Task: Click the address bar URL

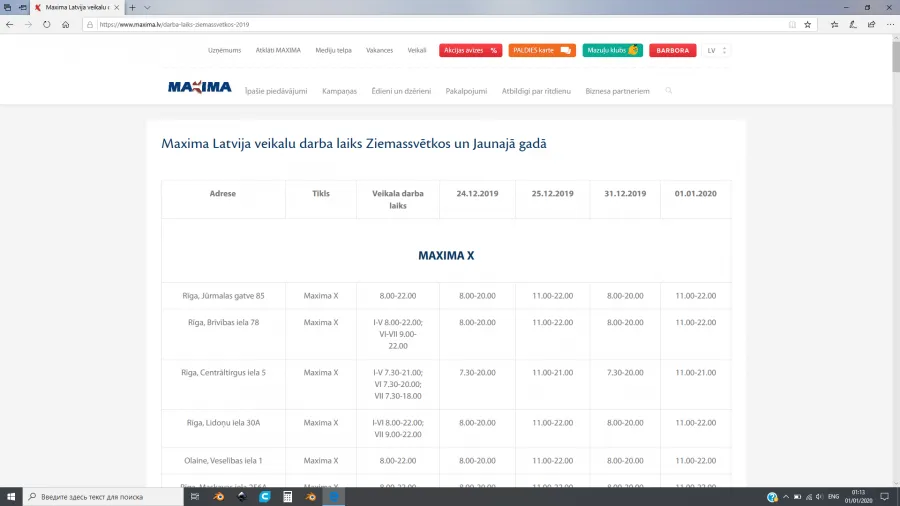Action: click(x=174, y=25)
